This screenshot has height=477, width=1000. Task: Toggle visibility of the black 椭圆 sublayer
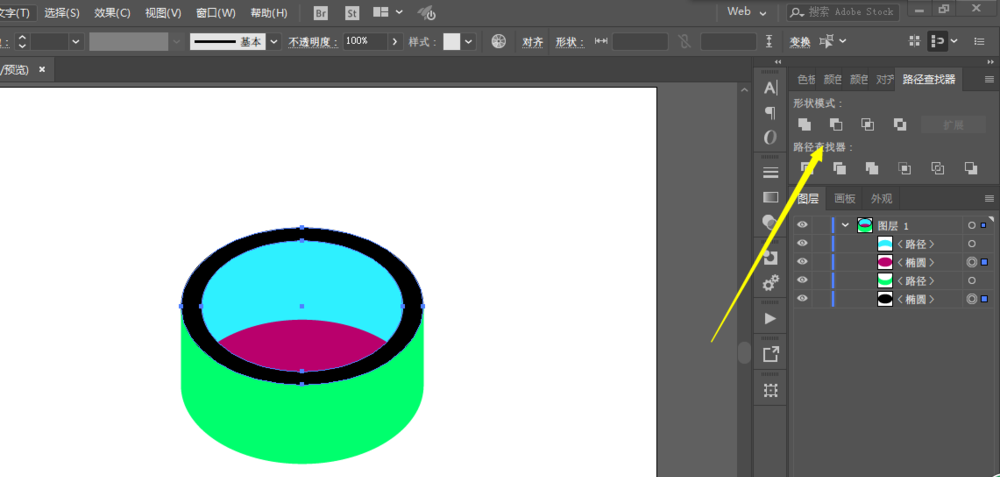click(x=802, y=299)
